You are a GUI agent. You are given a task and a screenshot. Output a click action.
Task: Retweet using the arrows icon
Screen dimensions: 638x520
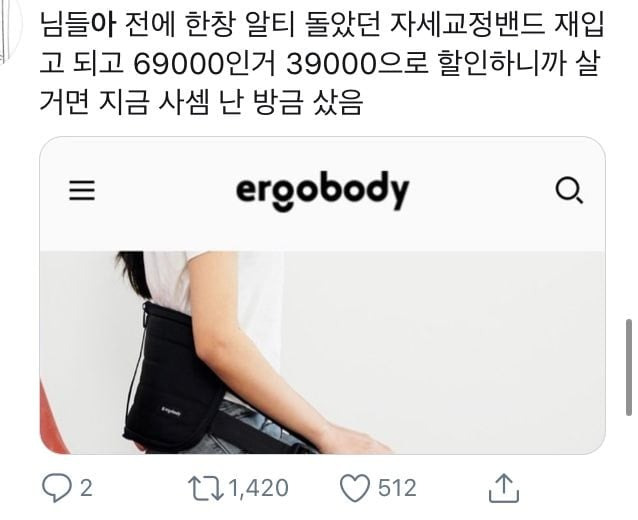coord(206,488)
